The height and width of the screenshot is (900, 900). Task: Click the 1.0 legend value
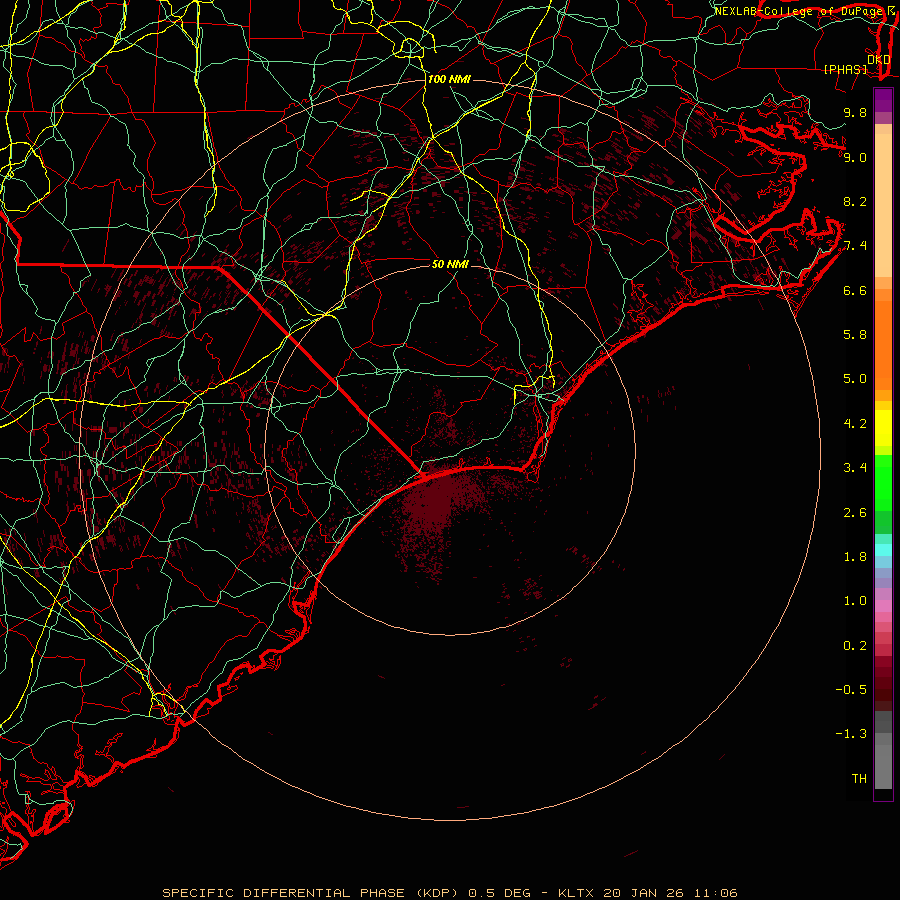click(x=855, y=601)
